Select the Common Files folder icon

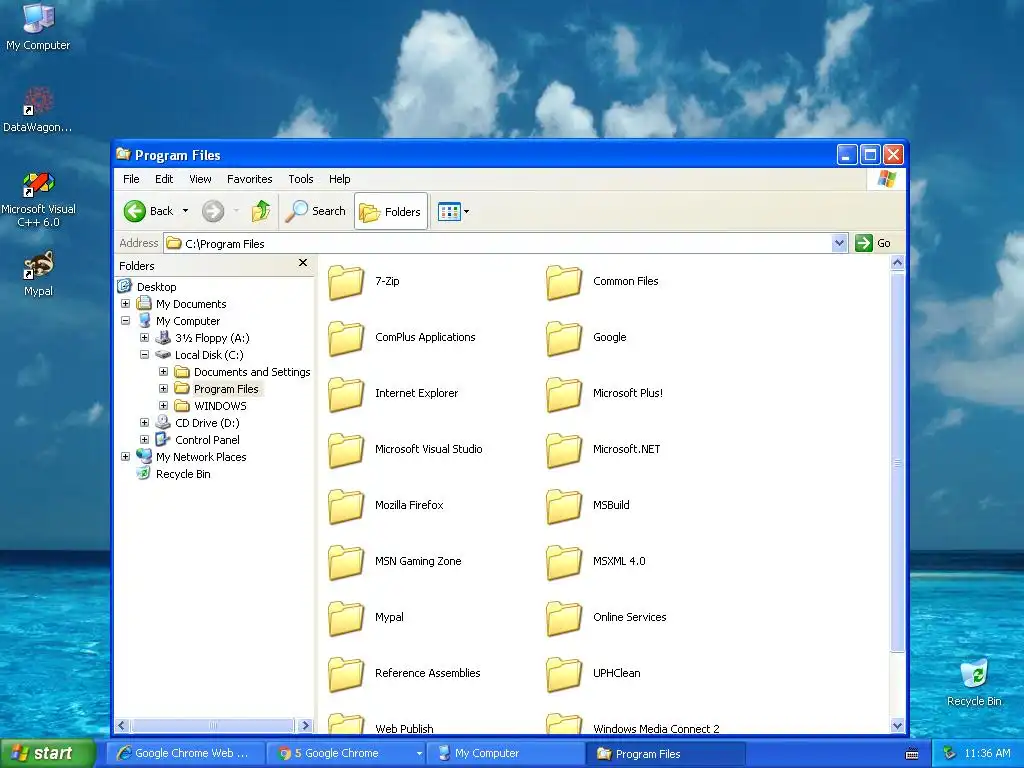564,282
